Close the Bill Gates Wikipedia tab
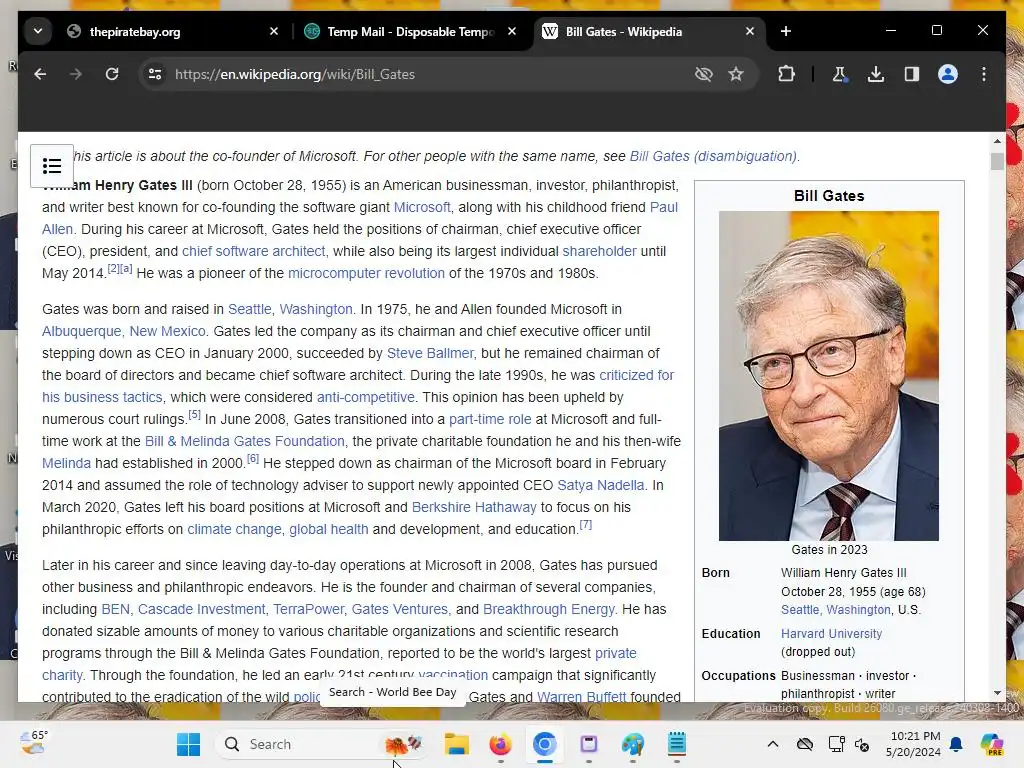Viewport: 1024px width, 768px height. tap(750, 31)
